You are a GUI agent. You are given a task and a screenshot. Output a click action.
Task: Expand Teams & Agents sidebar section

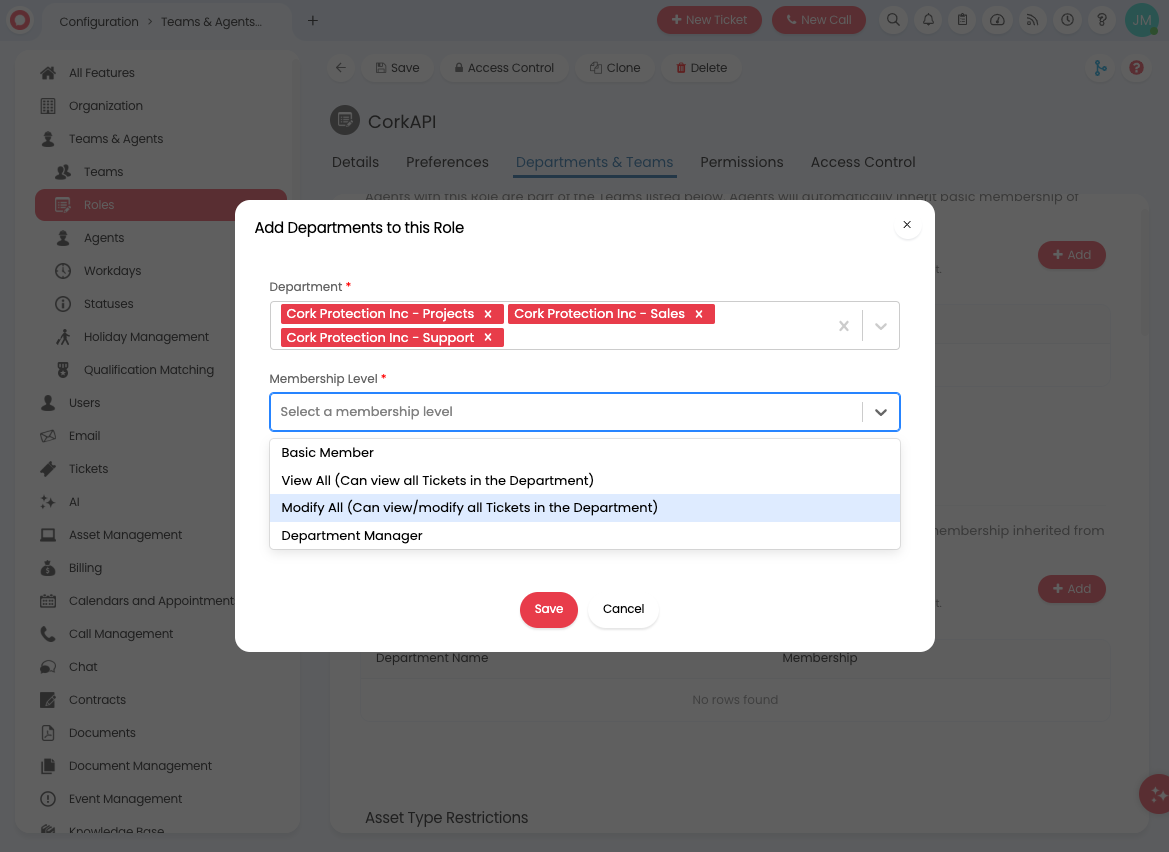click(116, 139)
